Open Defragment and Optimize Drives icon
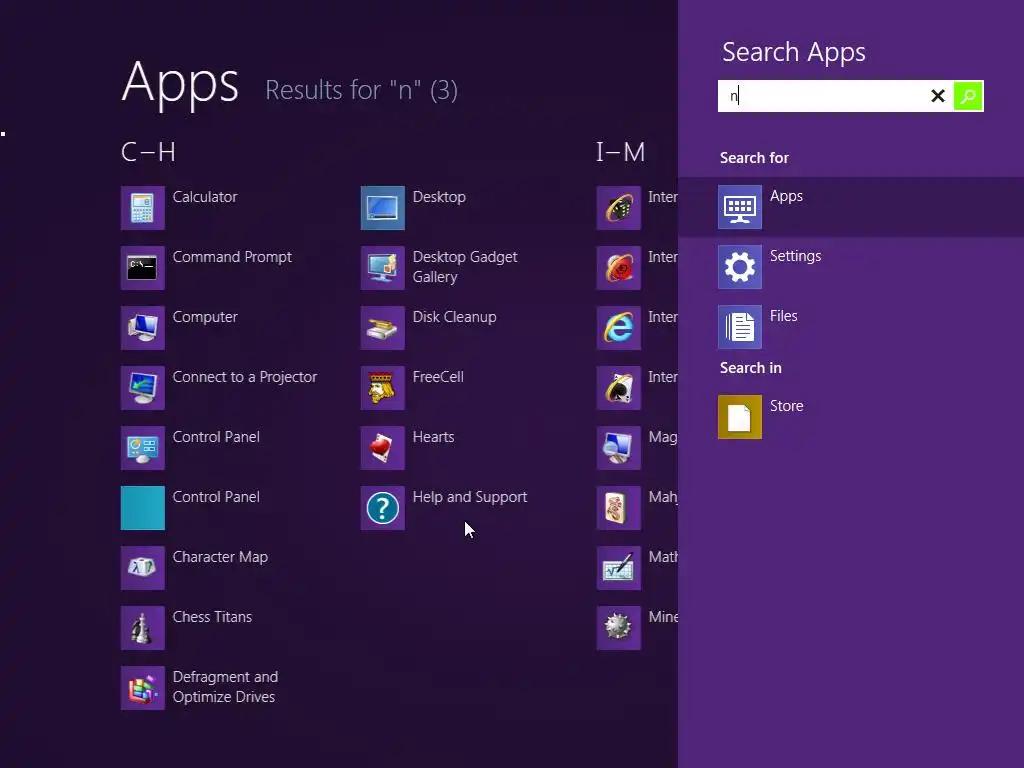Viewport: 1024px width, 768px height. pos(142,688)
